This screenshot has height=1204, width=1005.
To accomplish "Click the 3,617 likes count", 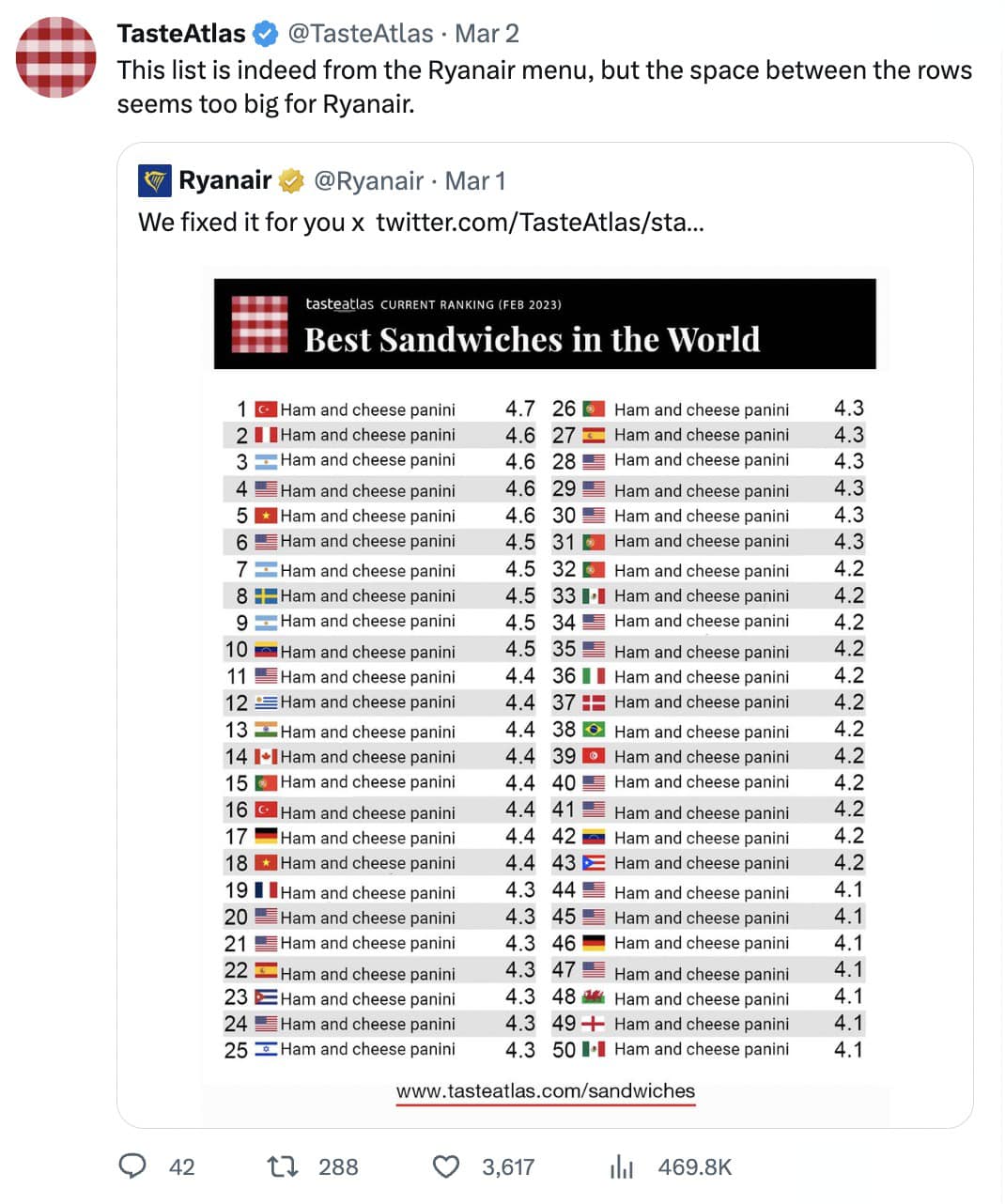I will 508,1166.
